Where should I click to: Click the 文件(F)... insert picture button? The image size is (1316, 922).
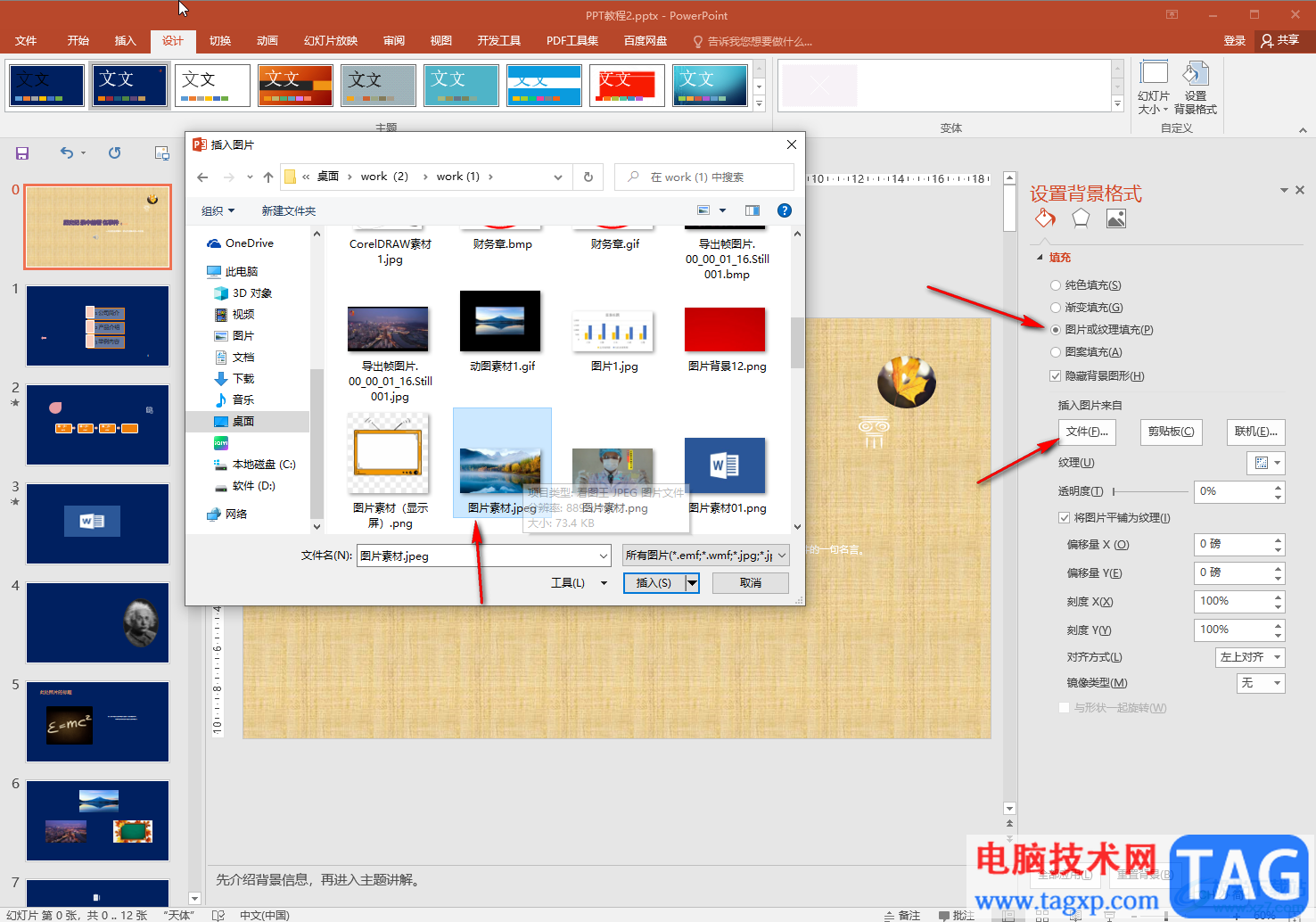[x=1087, y=432]
